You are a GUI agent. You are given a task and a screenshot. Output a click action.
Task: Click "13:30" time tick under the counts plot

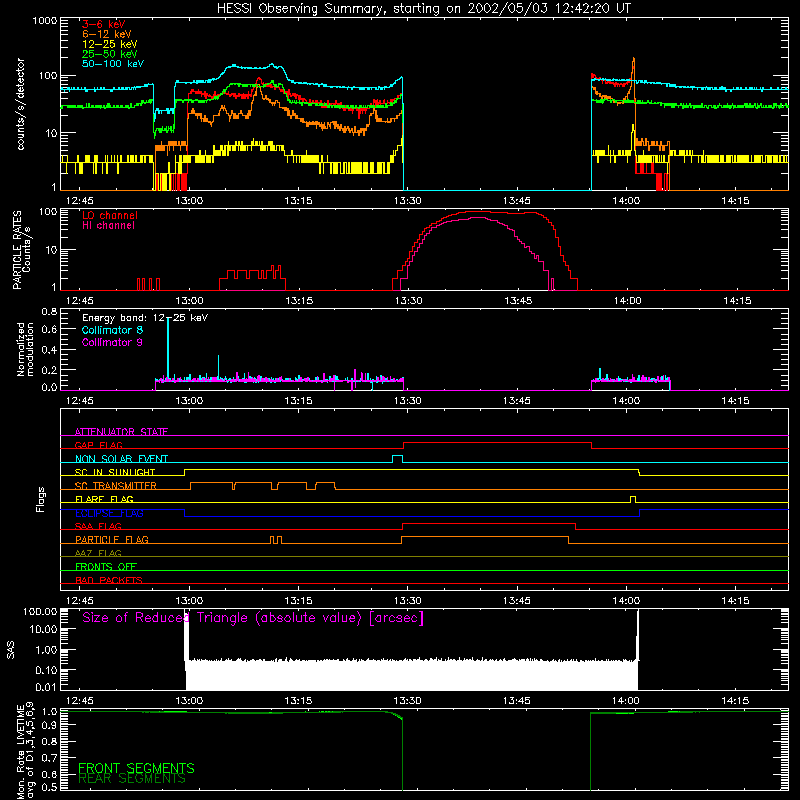407,201
